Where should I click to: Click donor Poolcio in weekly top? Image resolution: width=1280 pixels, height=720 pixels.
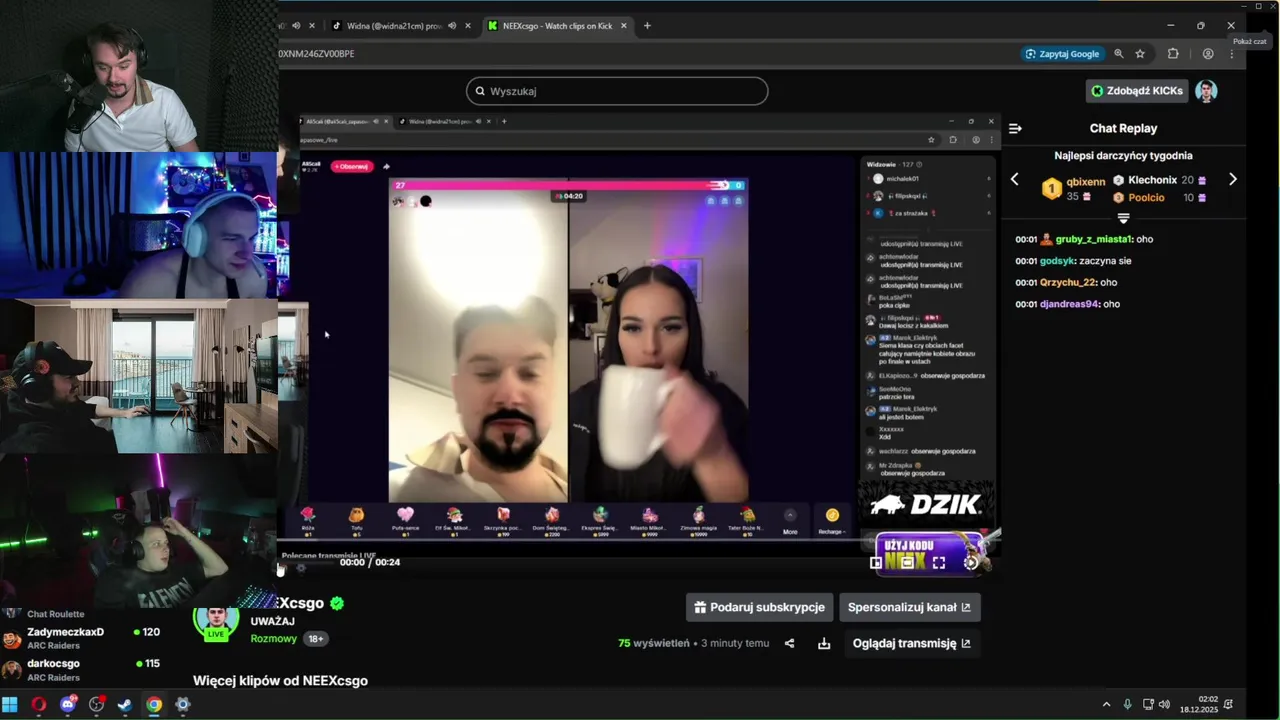1146,198
